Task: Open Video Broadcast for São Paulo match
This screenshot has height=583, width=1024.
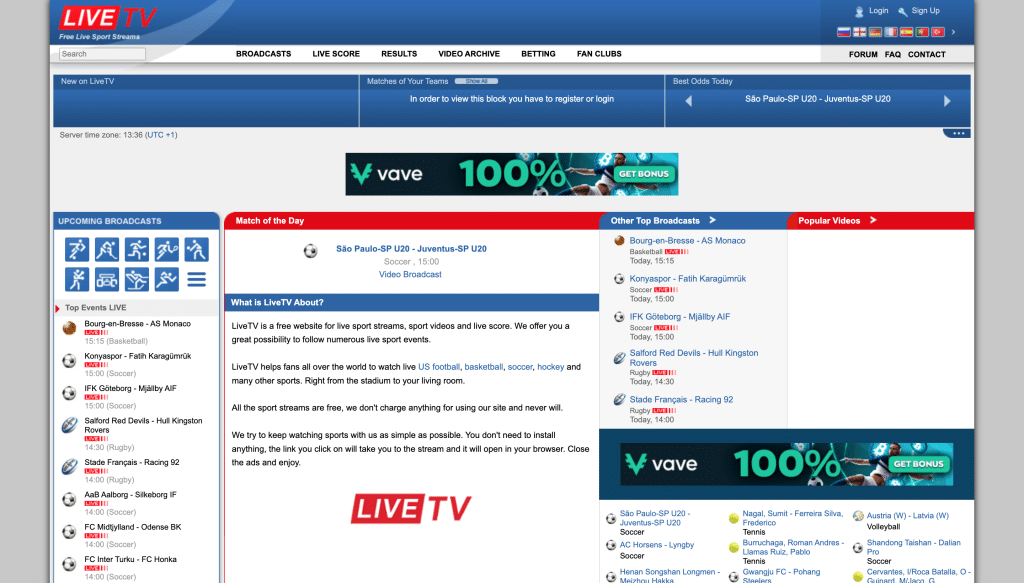Action: coord(410,274)
